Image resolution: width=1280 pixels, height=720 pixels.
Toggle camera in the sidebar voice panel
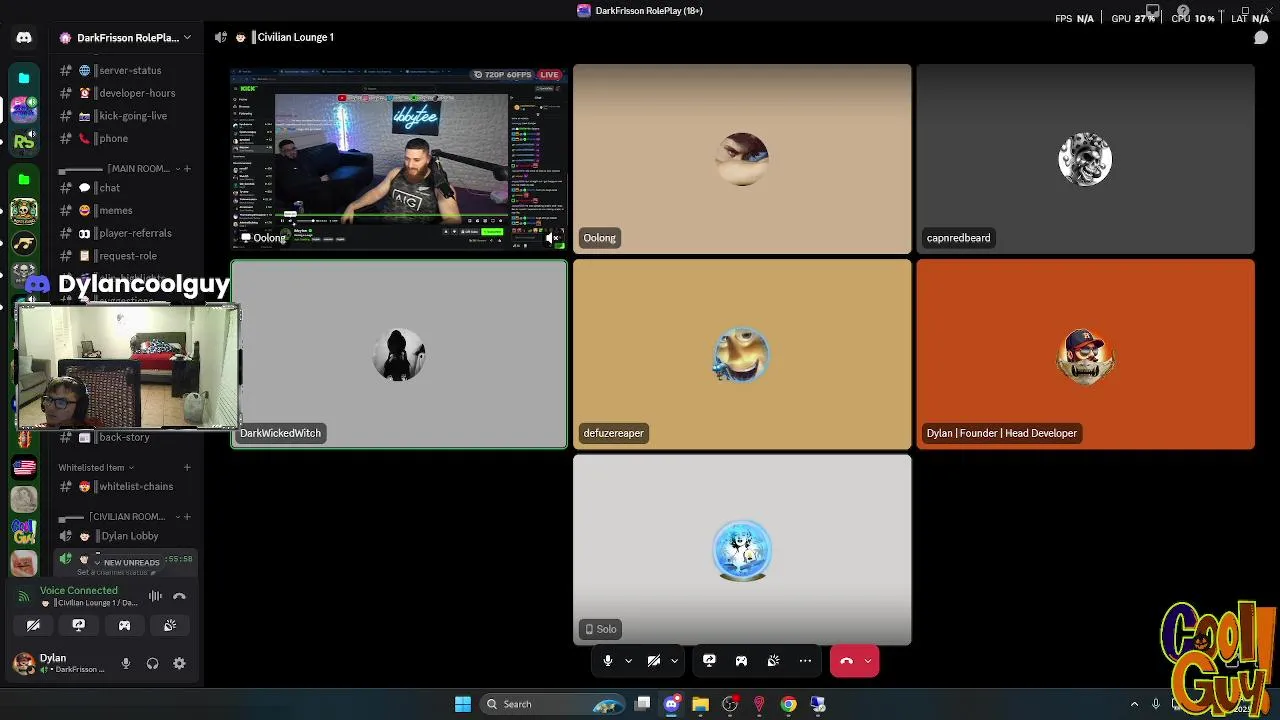pos(33,626)
